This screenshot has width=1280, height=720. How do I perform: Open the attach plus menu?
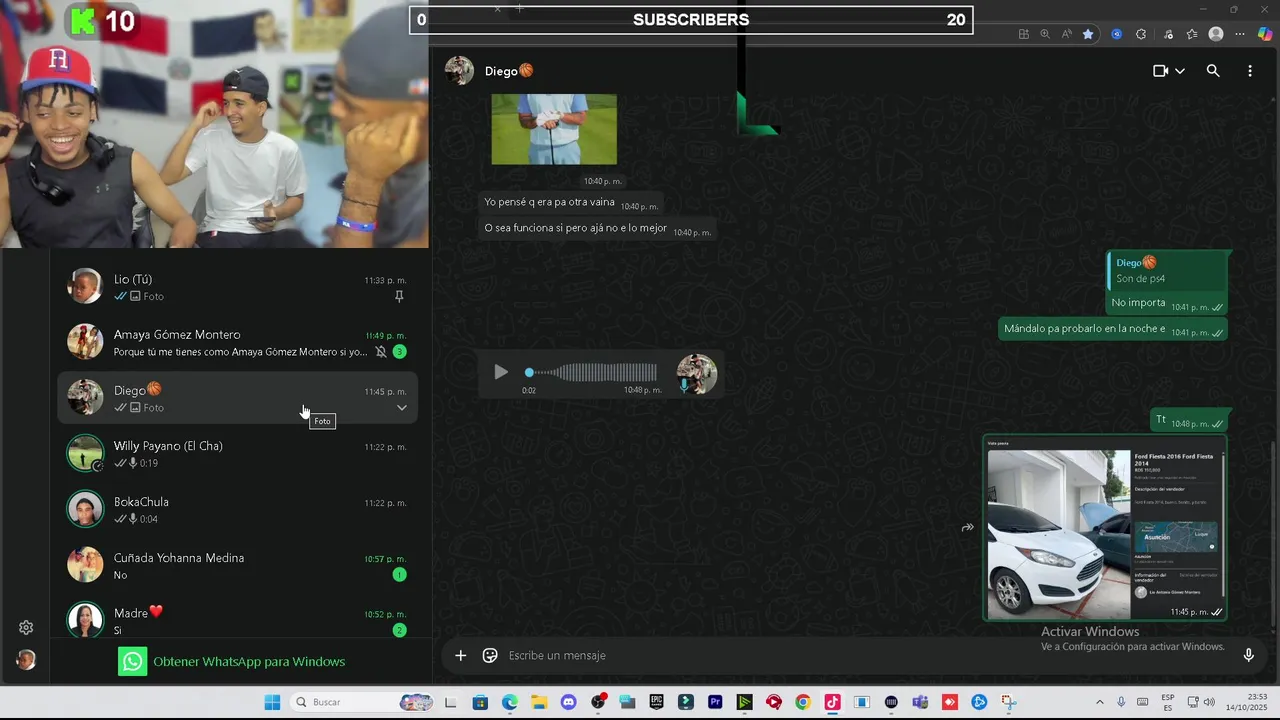click(460, 656)
